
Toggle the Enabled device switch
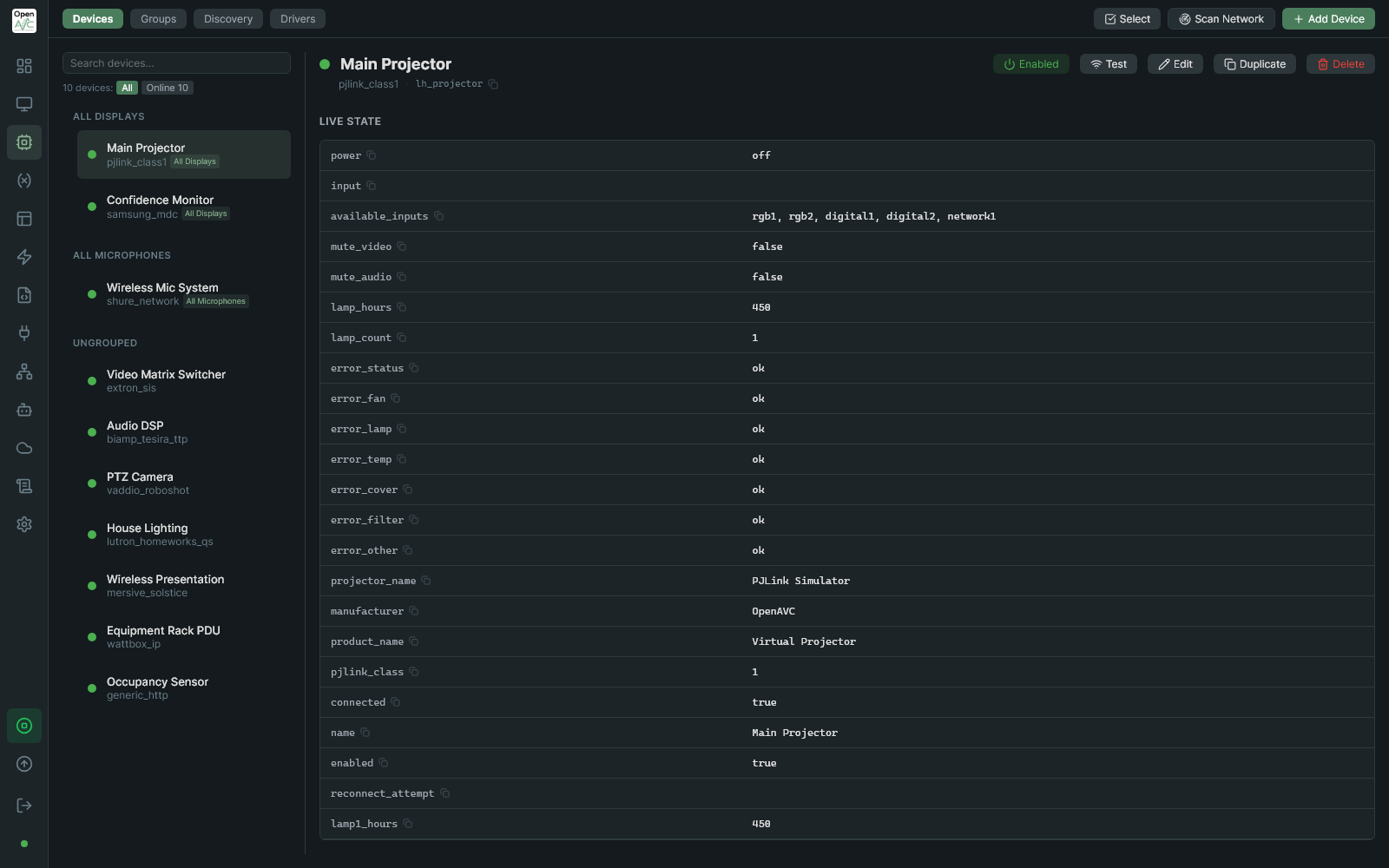coord(1031,64)
